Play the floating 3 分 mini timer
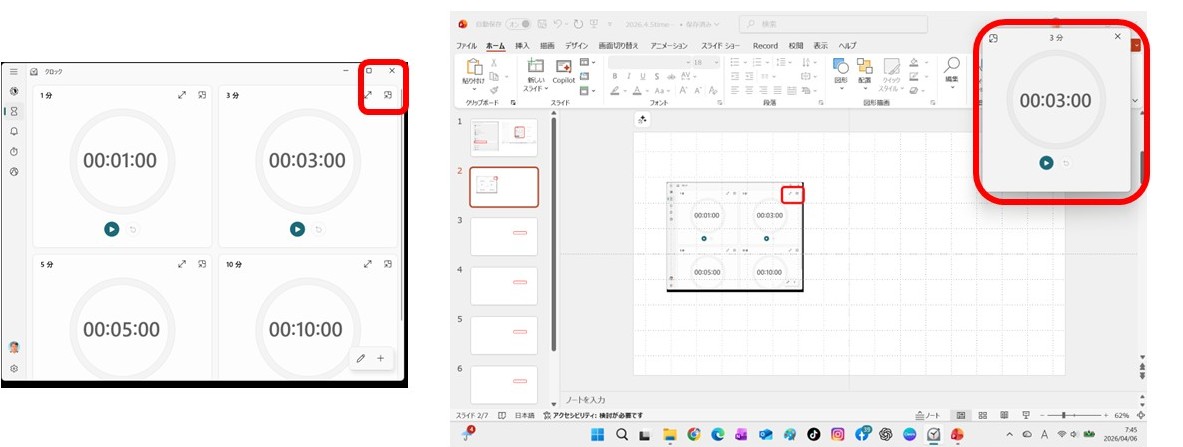1183x447 pixels. (1045, 162)
